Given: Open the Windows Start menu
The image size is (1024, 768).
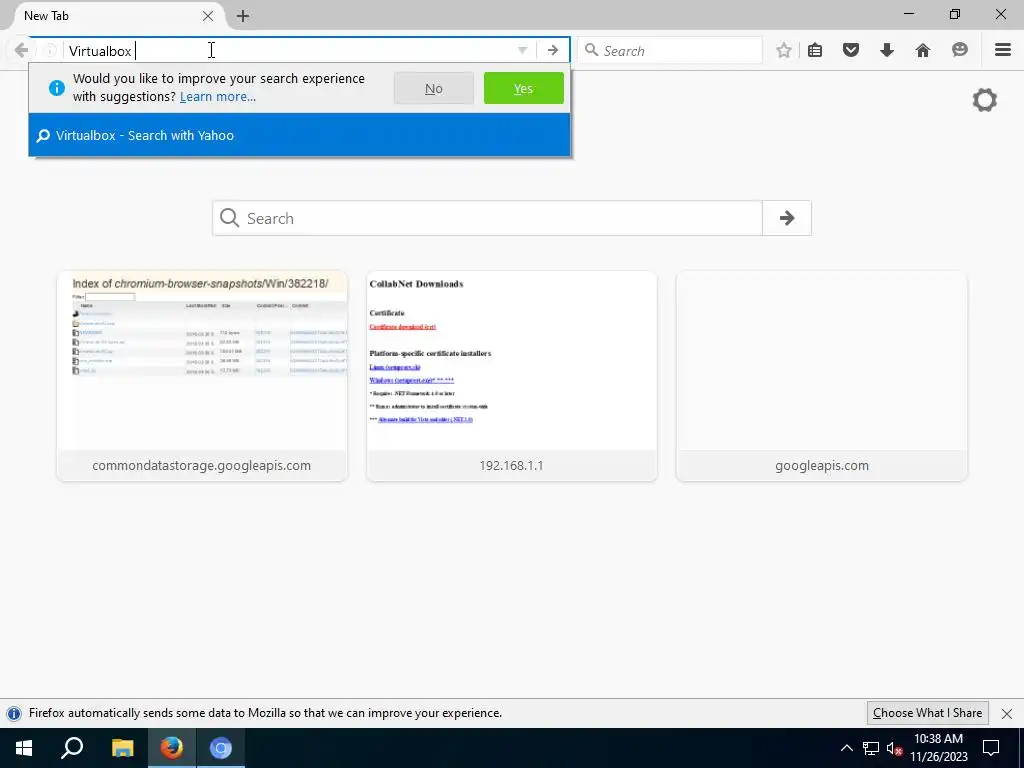Looking at the screenshot, I should click(24, 748).
